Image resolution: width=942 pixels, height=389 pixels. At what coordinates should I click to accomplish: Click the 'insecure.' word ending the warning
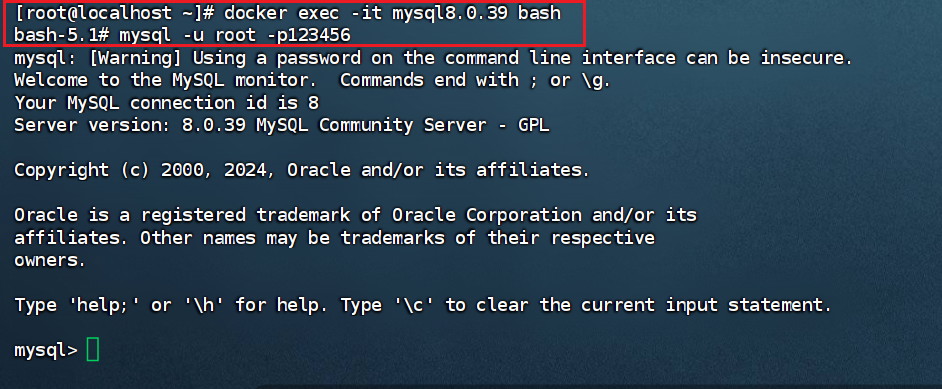point(807,58)
